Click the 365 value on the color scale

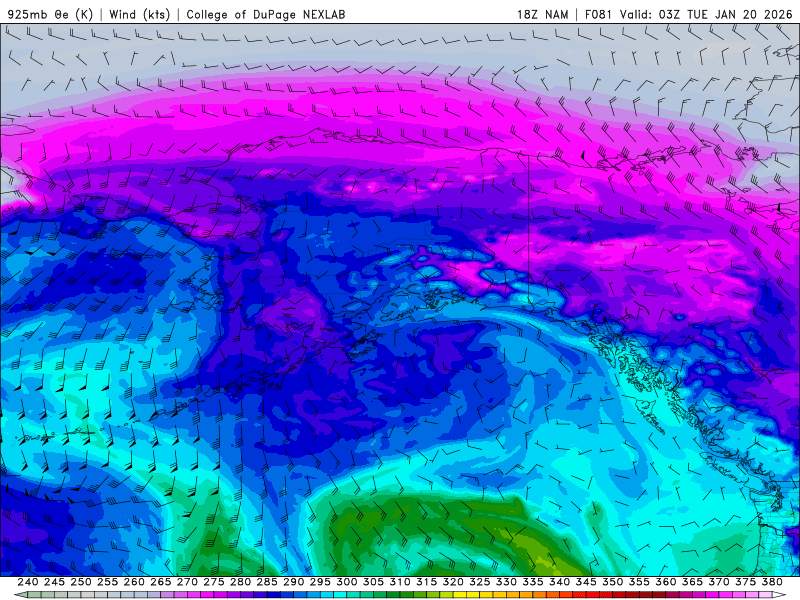(692, 582)
